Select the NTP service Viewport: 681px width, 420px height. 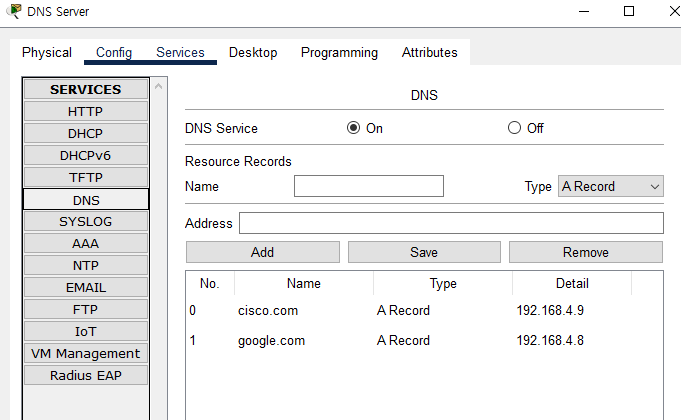click(x=86, y=265)
